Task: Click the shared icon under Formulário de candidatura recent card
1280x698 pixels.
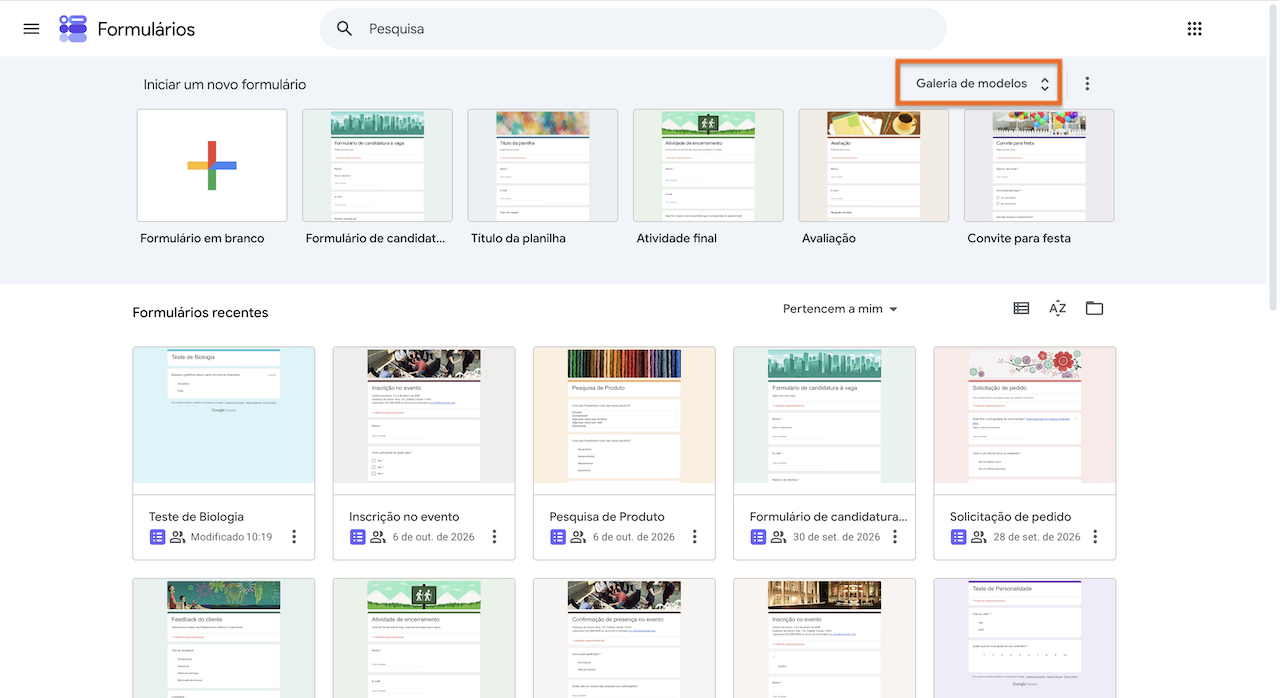Action: [778, 537]
